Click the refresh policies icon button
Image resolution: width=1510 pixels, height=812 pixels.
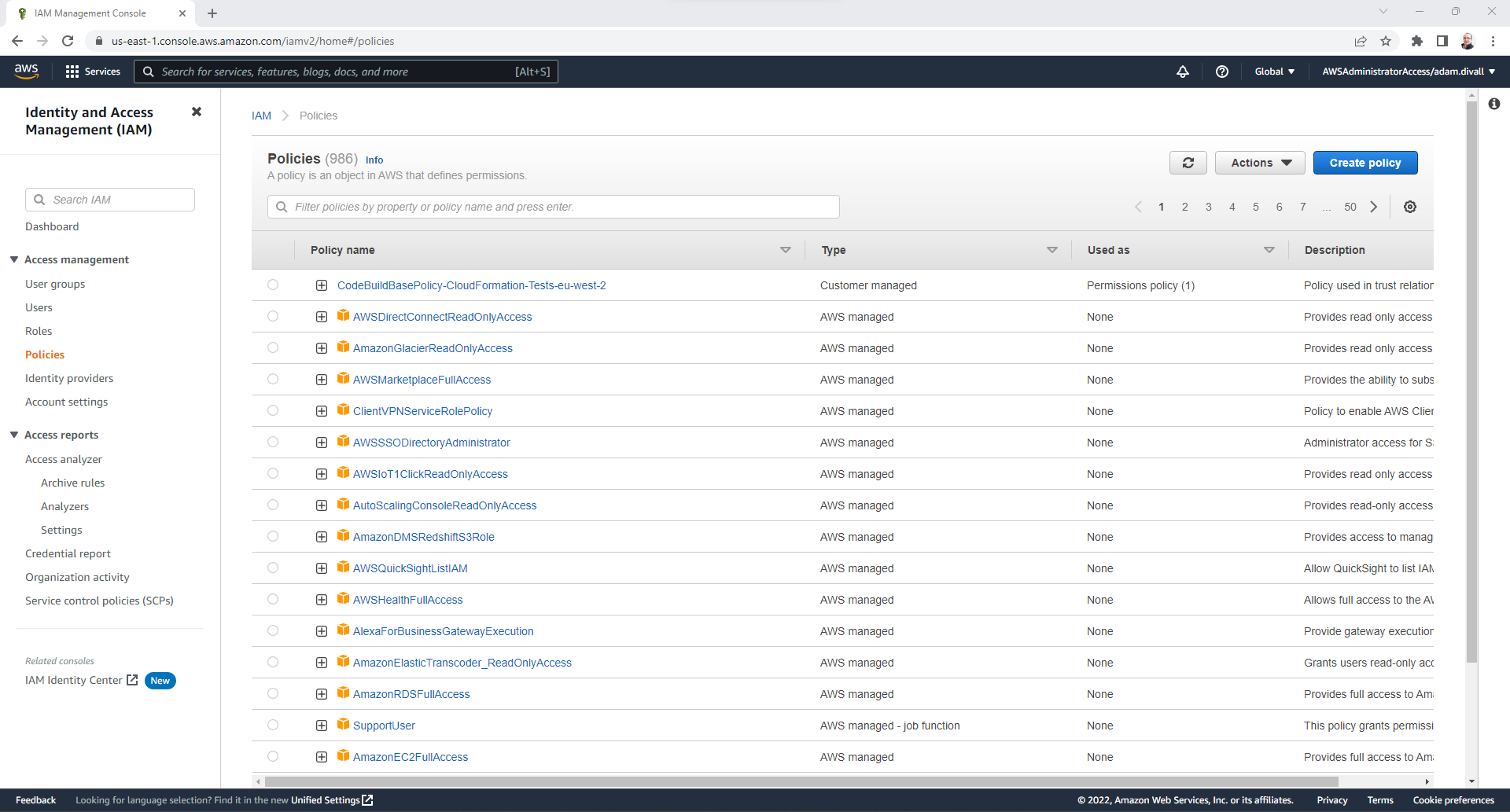[1188, 163]
